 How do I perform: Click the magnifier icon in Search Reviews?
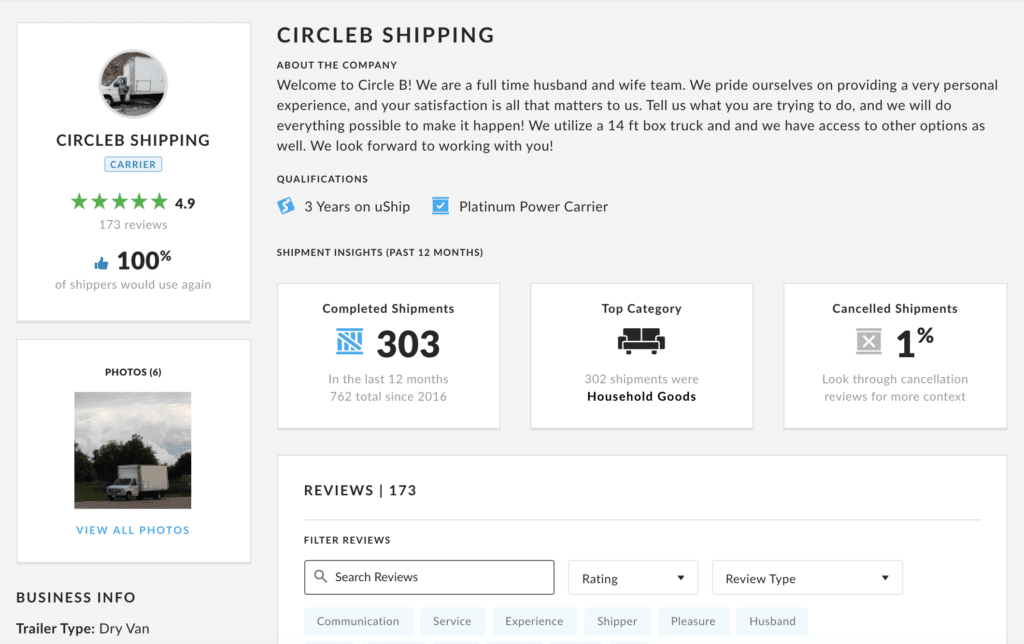click(x=321, y=577)
